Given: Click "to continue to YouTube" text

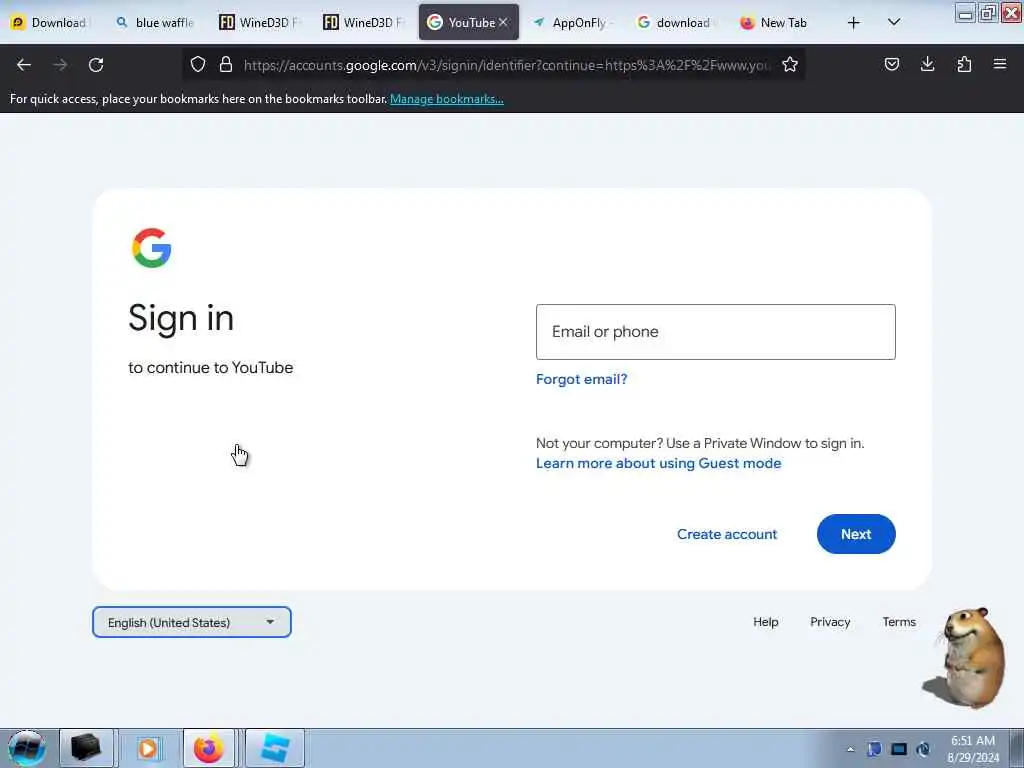Looking at the screenshot, I should pyautogui.click(x=211, y=368).
